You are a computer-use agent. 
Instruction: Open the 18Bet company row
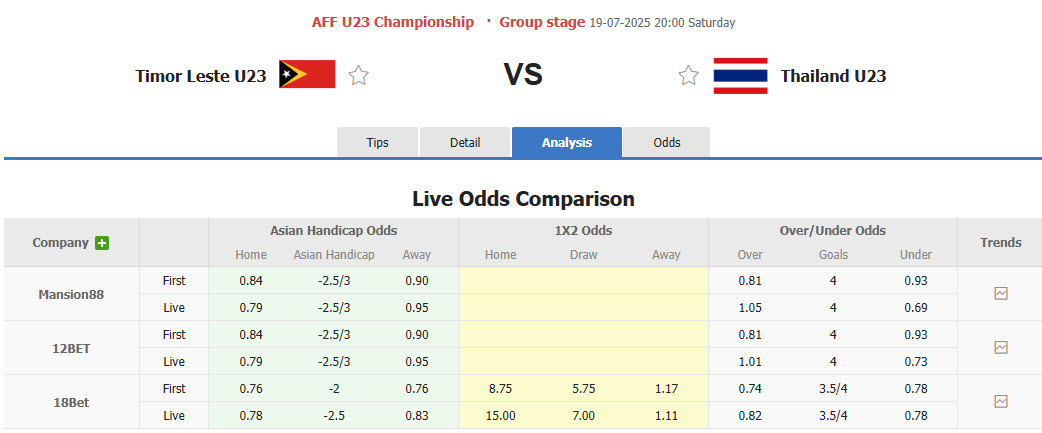tap(71, 401)
